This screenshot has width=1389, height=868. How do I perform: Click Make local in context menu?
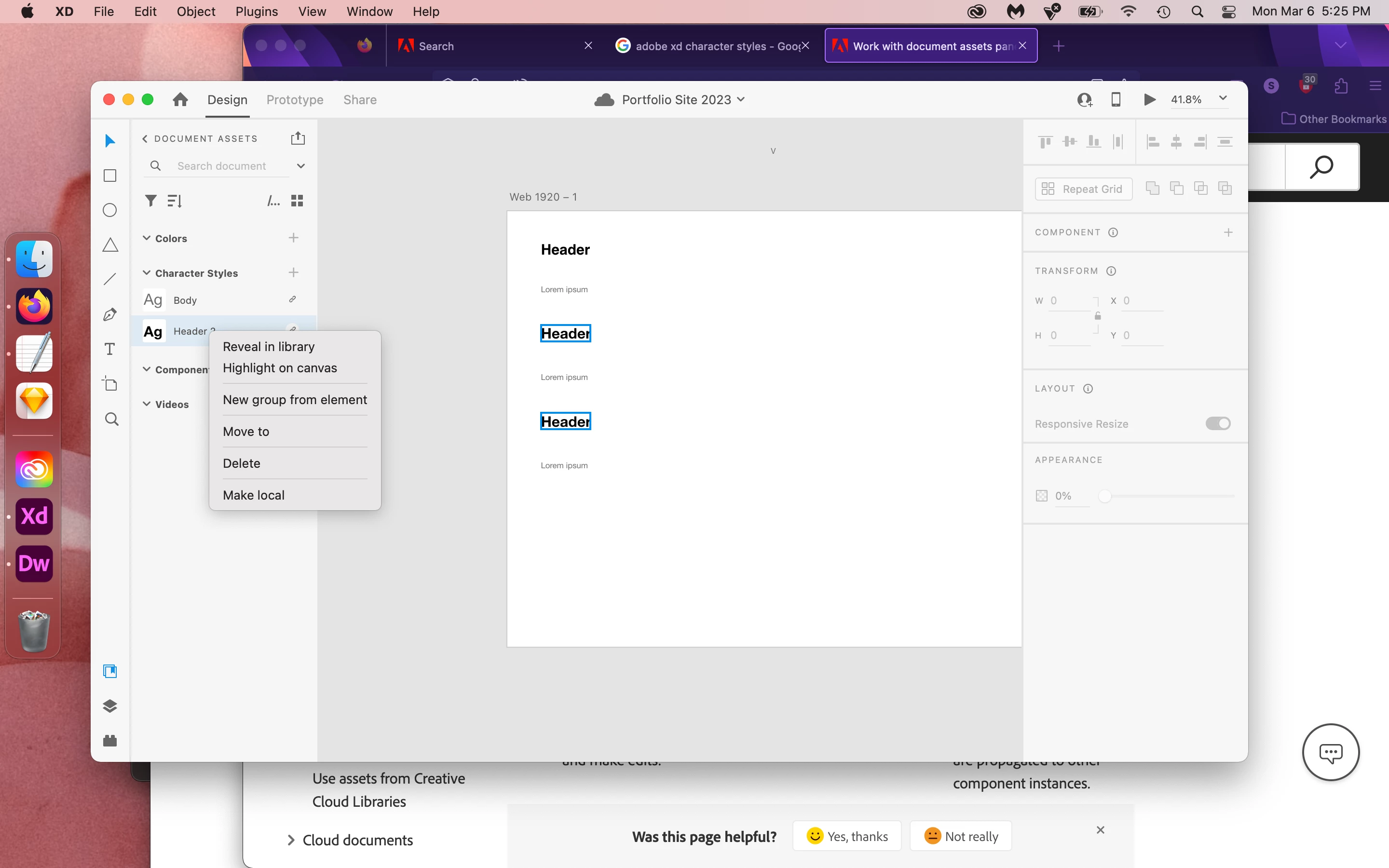point(254,495)
